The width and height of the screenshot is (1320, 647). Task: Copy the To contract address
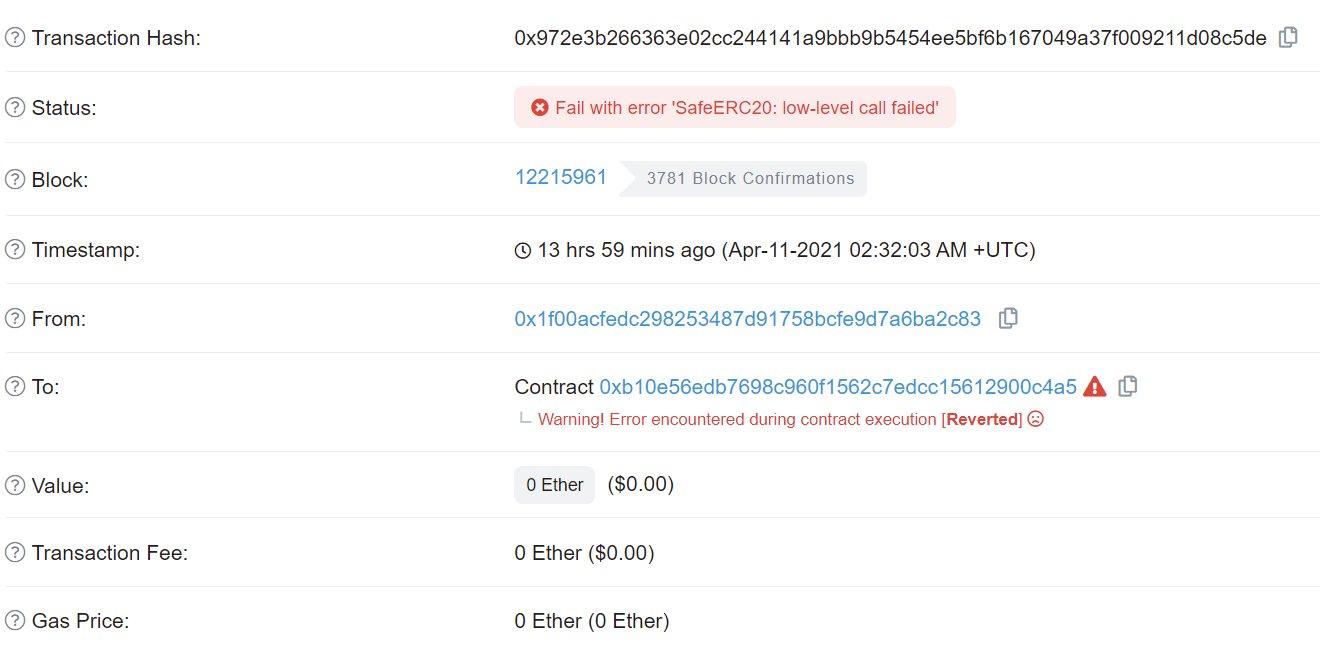1127,386
